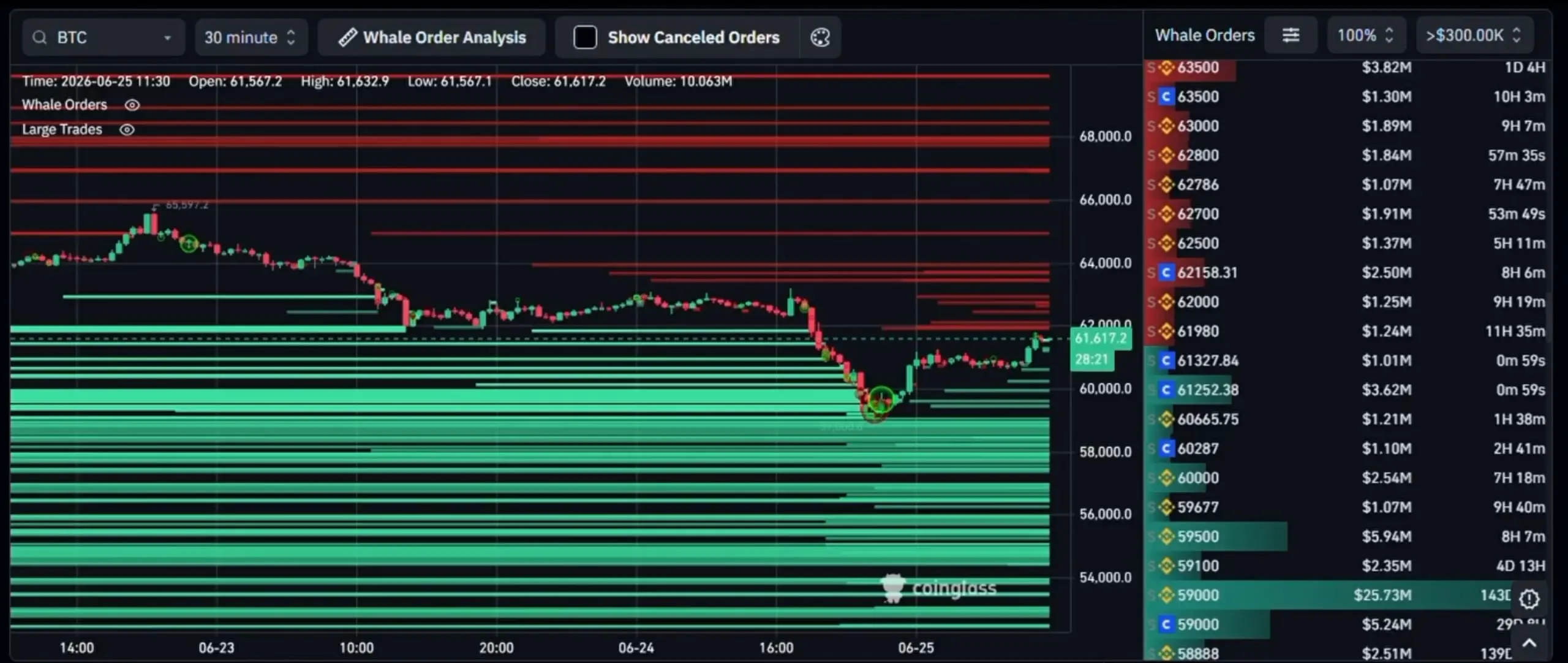
Task: Click Binance icon on 60000 order row
Action: [1166, 478]
